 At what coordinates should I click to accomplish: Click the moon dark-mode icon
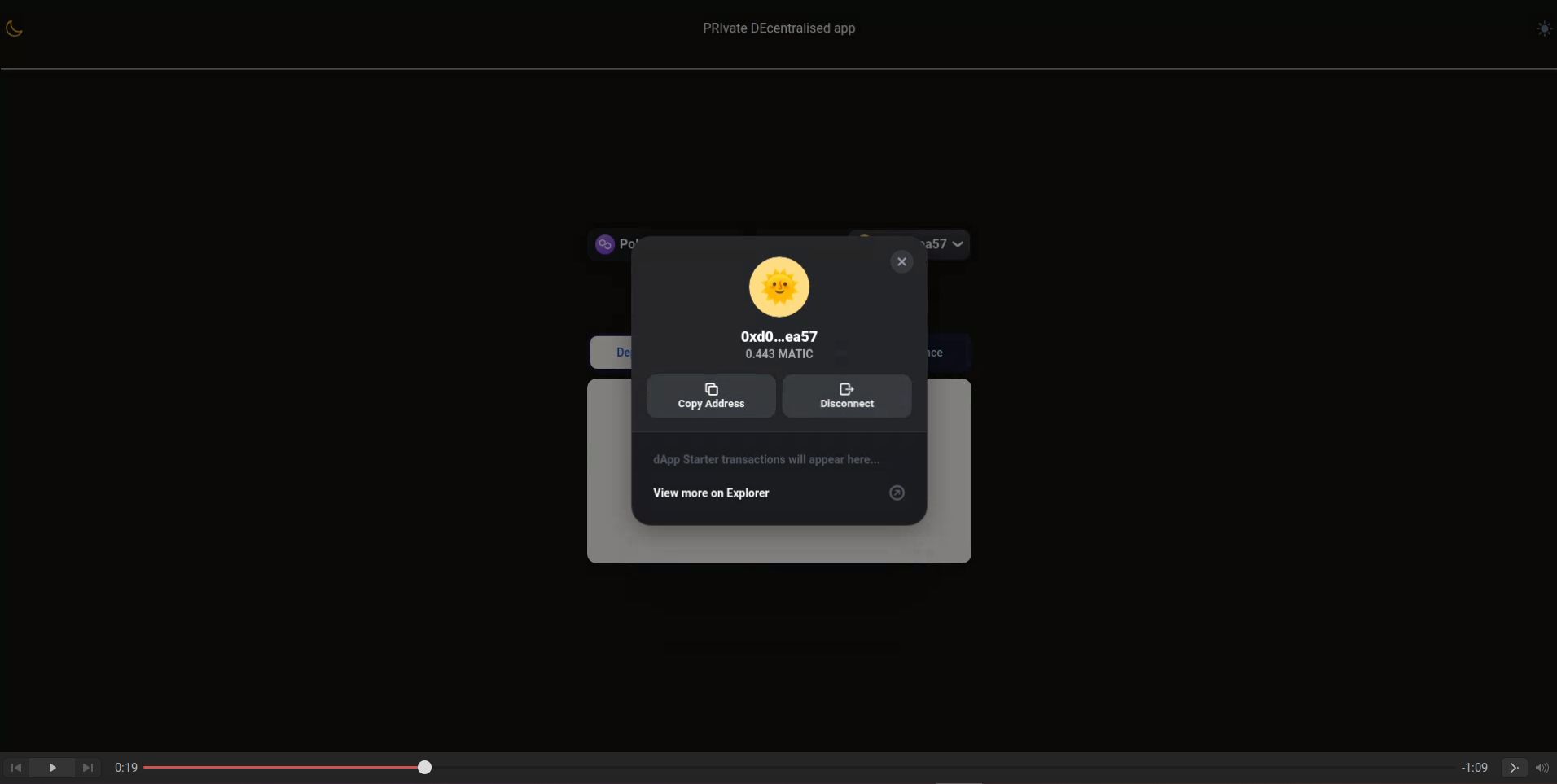[x=14, y=28]
